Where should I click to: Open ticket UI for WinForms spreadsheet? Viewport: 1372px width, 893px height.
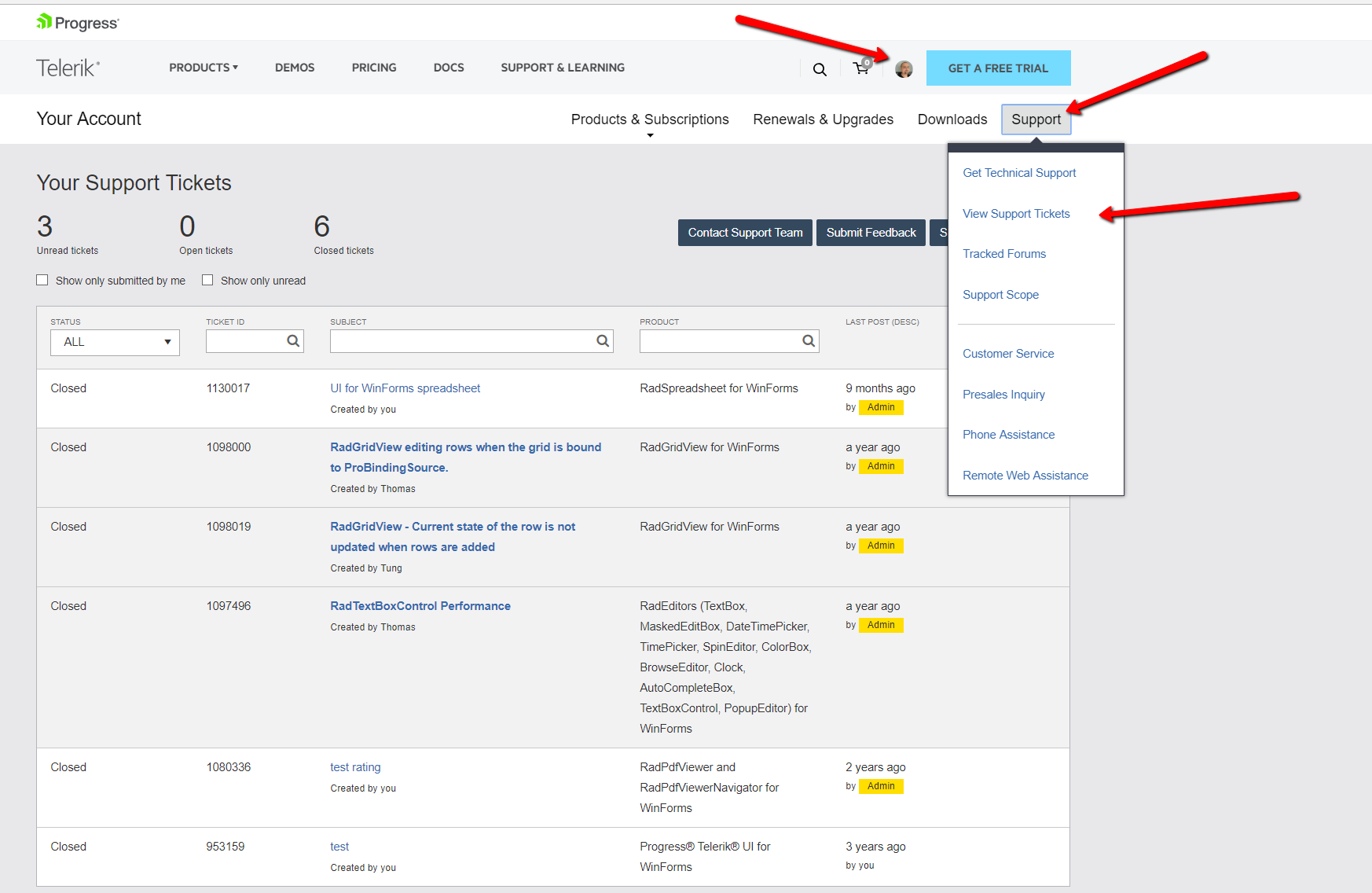tap(405, 388)
